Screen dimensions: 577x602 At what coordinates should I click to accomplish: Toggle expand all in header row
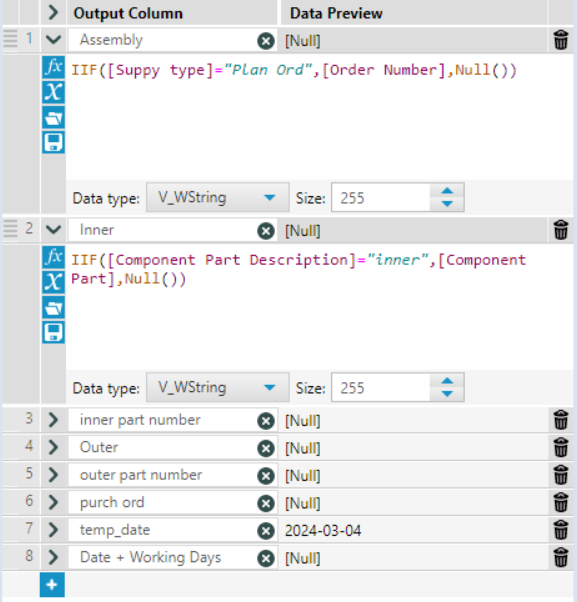(x=53, y=13)
